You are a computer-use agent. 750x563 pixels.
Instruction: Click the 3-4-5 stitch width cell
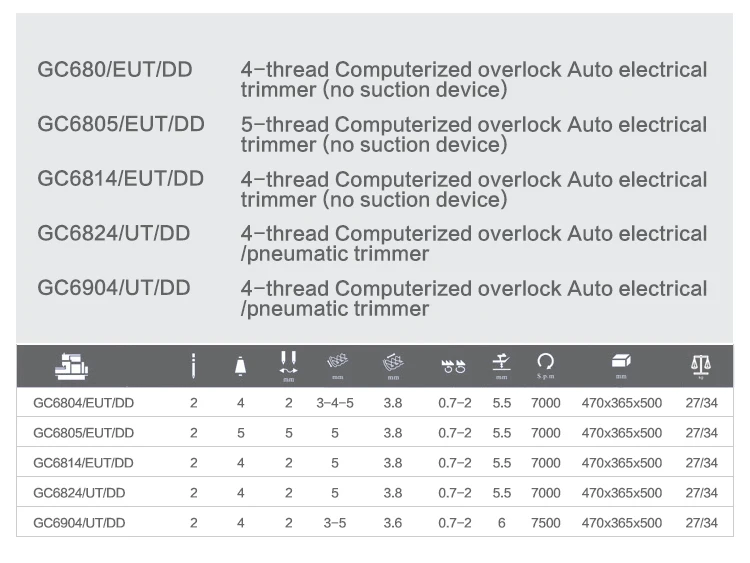(336, 403)
